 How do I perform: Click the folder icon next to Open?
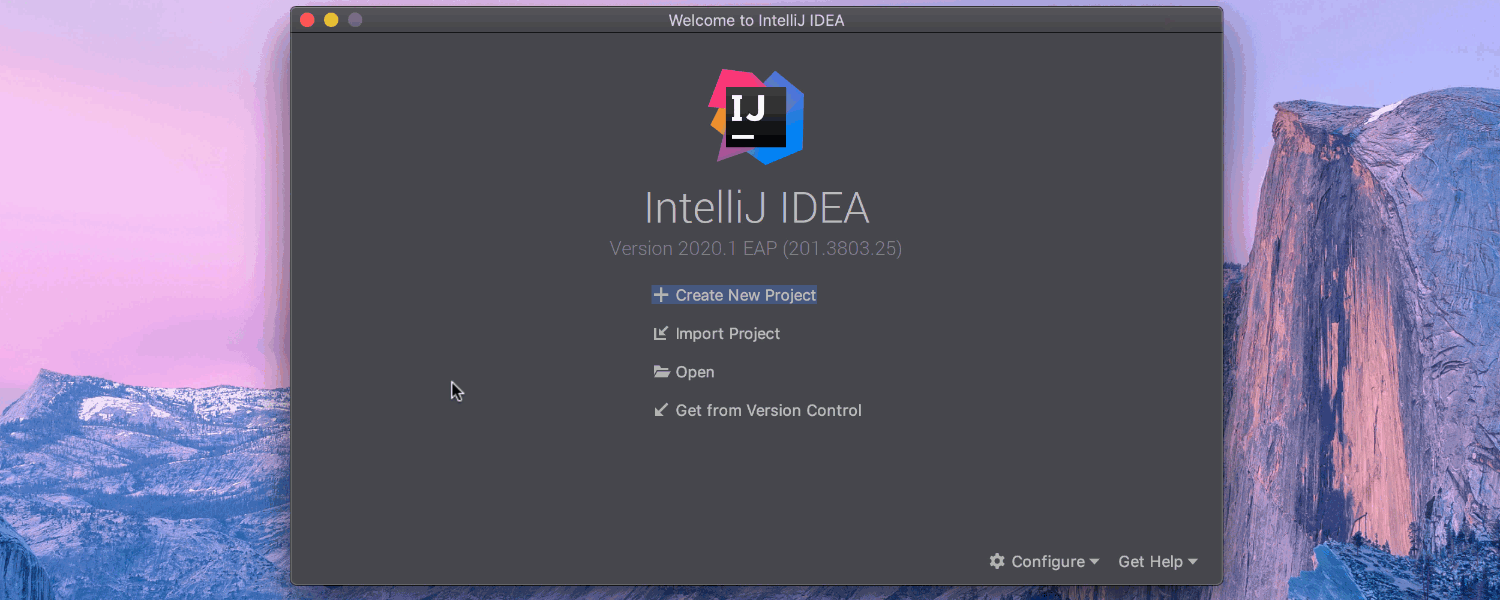point(661,372)
